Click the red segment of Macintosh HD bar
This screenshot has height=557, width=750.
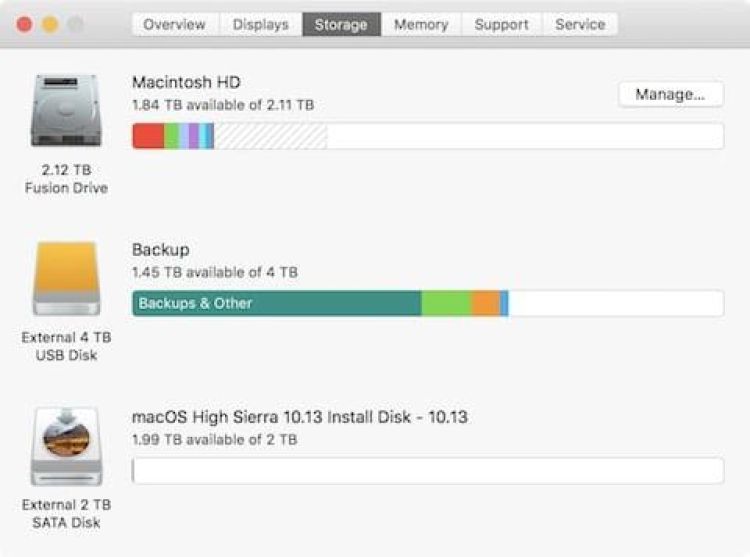(148, 136)
